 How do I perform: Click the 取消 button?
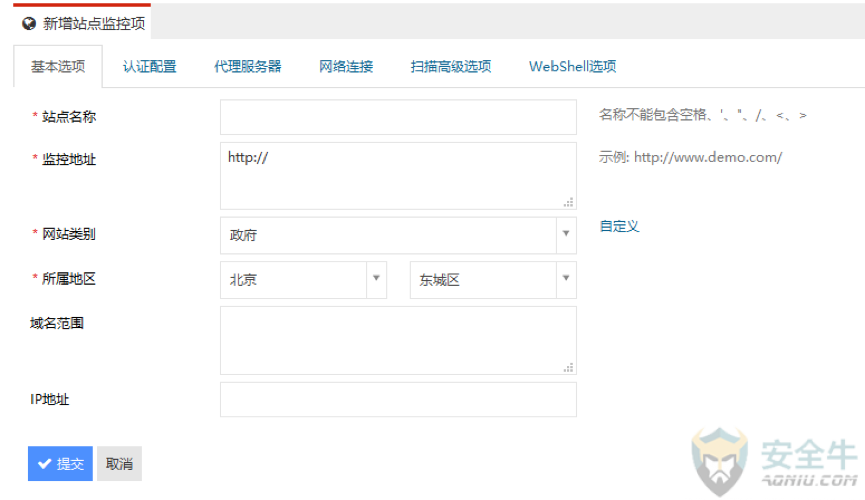(x=119, y=464)
